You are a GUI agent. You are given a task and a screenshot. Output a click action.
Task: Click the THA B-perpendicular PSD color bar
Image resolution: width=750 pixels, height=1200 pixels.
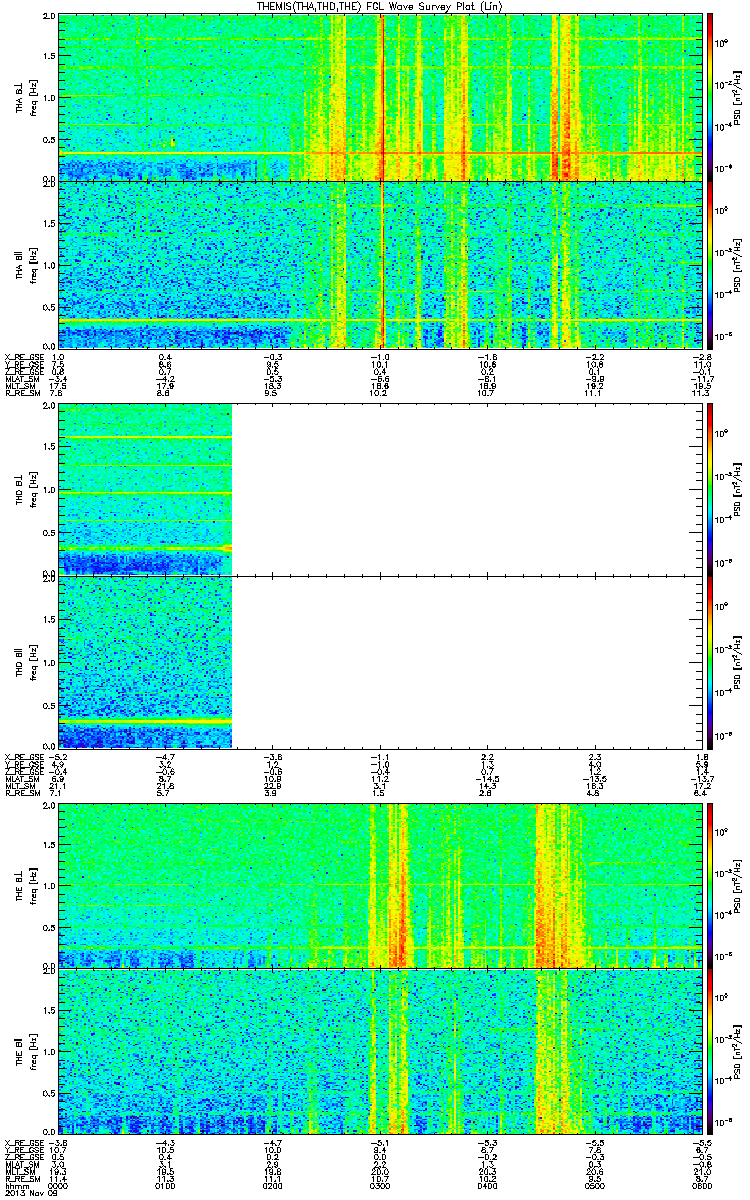tap(710, 97)
